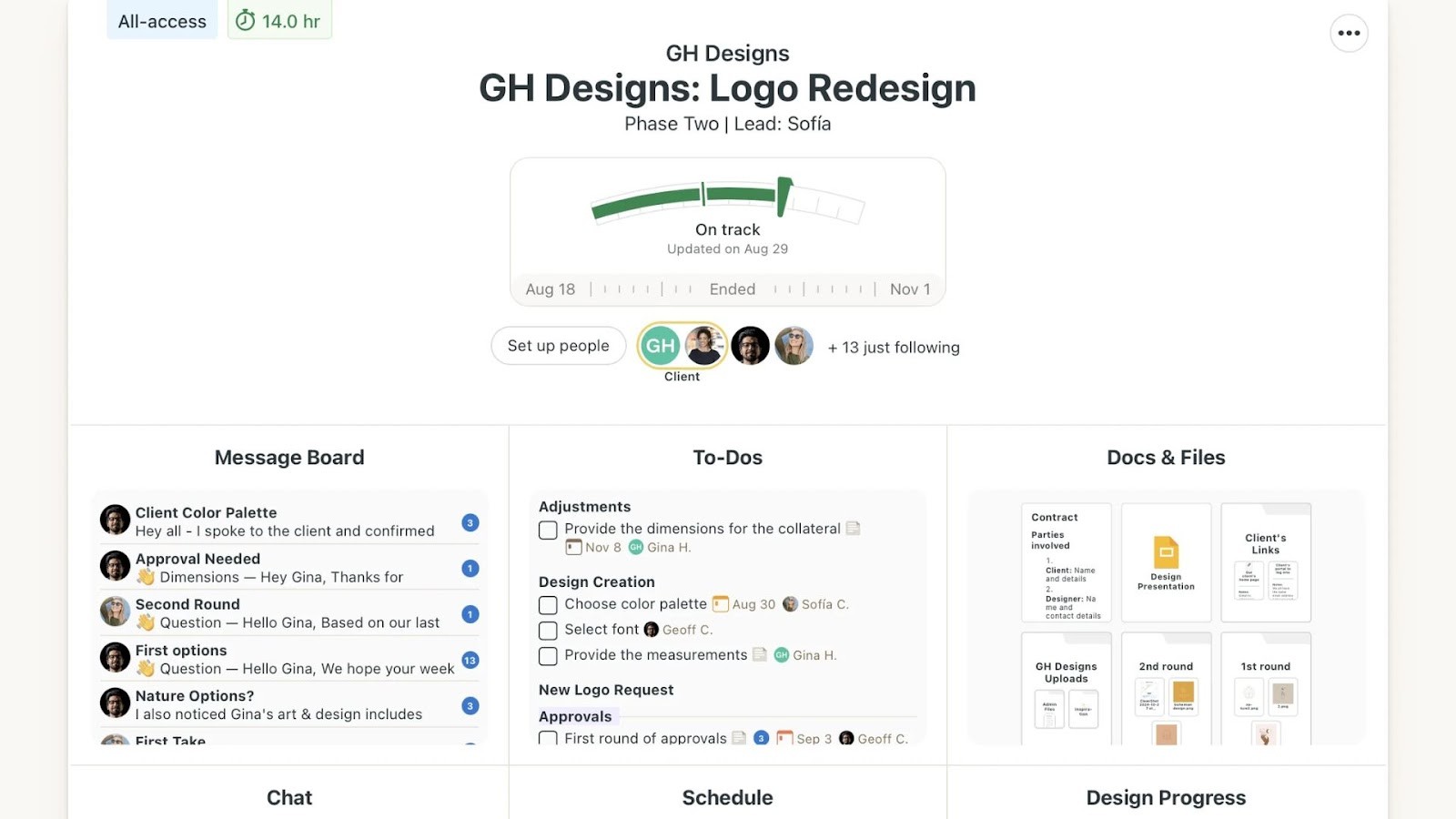Switch to the Chat tab
1456x819 pixels.
[288, 796]
